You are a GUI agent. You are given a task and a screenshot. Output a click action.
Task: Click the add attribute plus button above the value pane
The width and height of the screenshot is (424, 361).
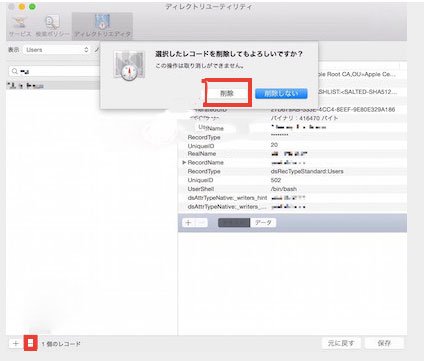click(x=188, y=223)
